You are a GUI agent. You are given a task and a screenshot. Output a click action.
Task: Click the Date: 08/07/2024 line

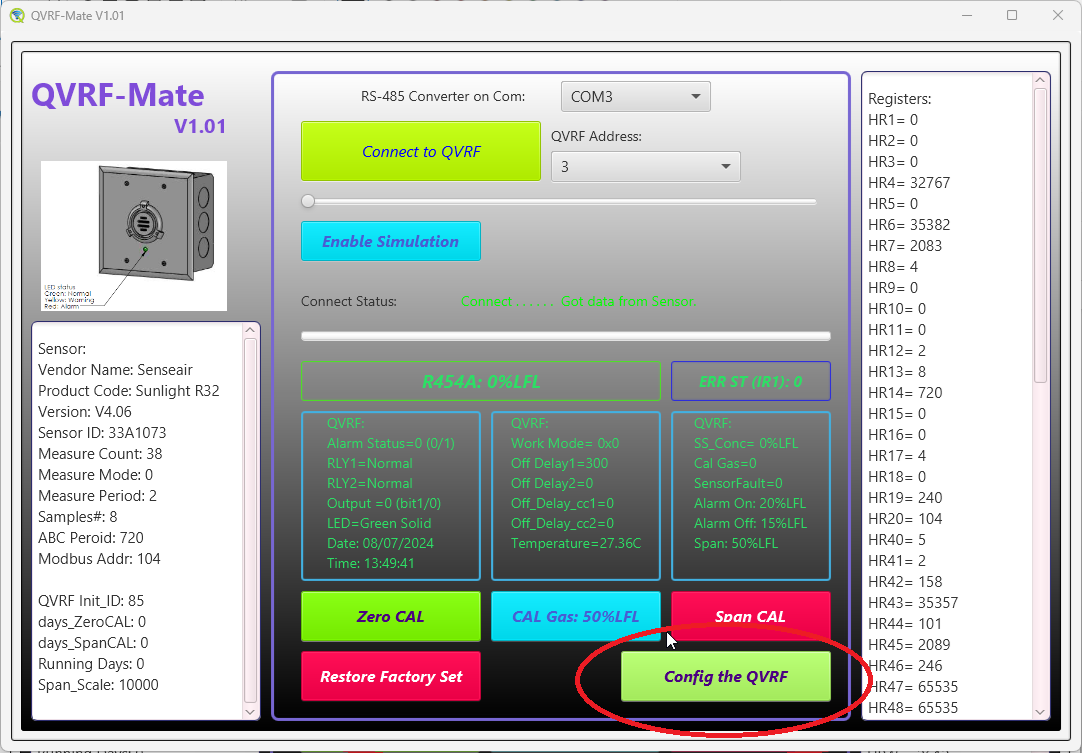point(380,543)
